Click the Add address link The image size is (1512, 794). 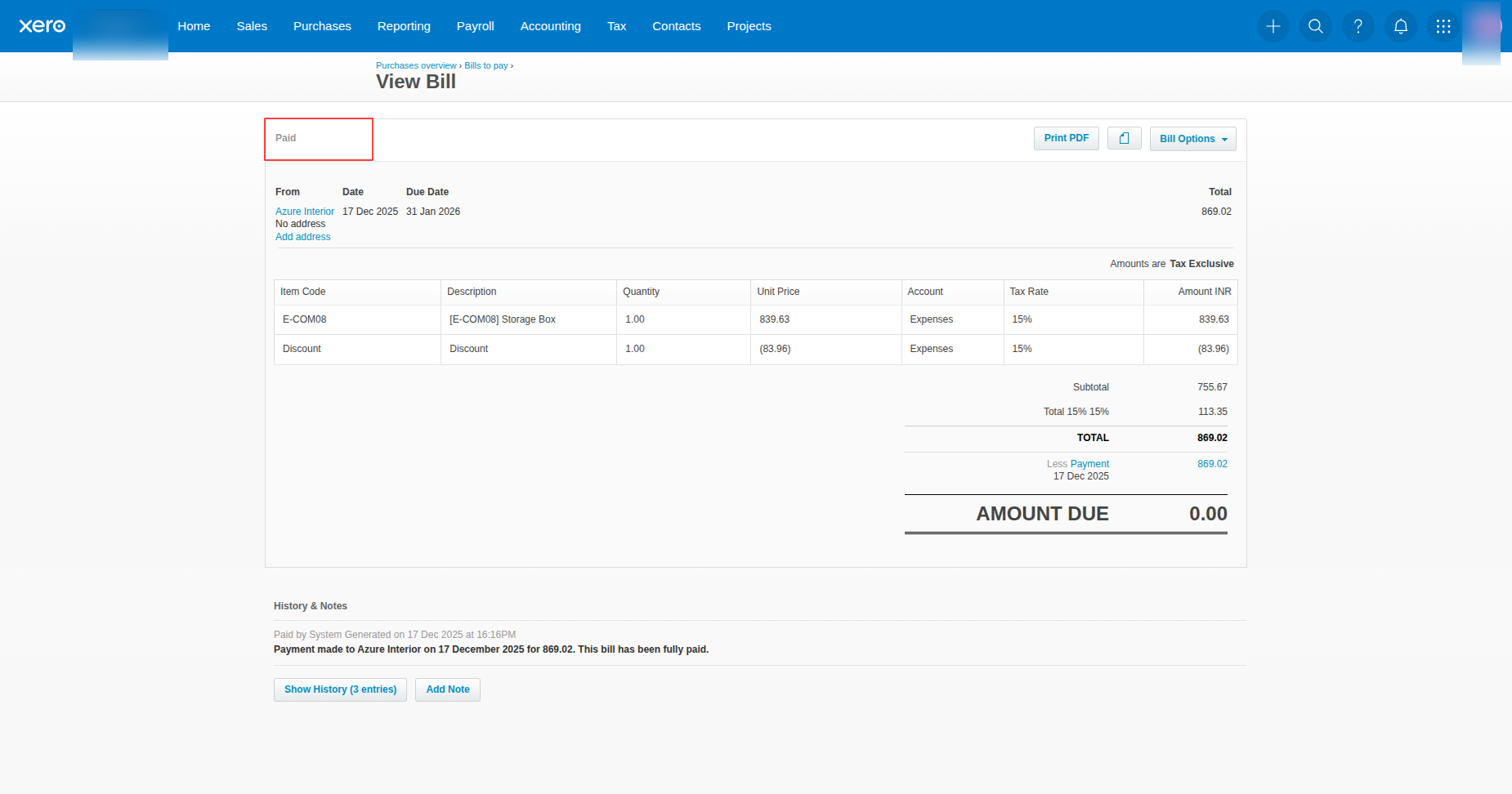pyautogui.click(x=302, y=237)
